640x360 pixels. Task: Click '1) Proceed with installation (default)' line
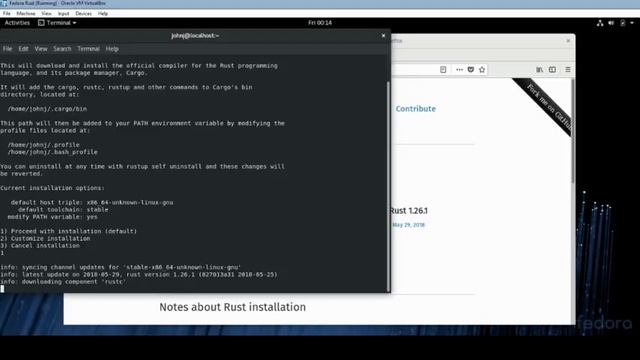(69, 231)
